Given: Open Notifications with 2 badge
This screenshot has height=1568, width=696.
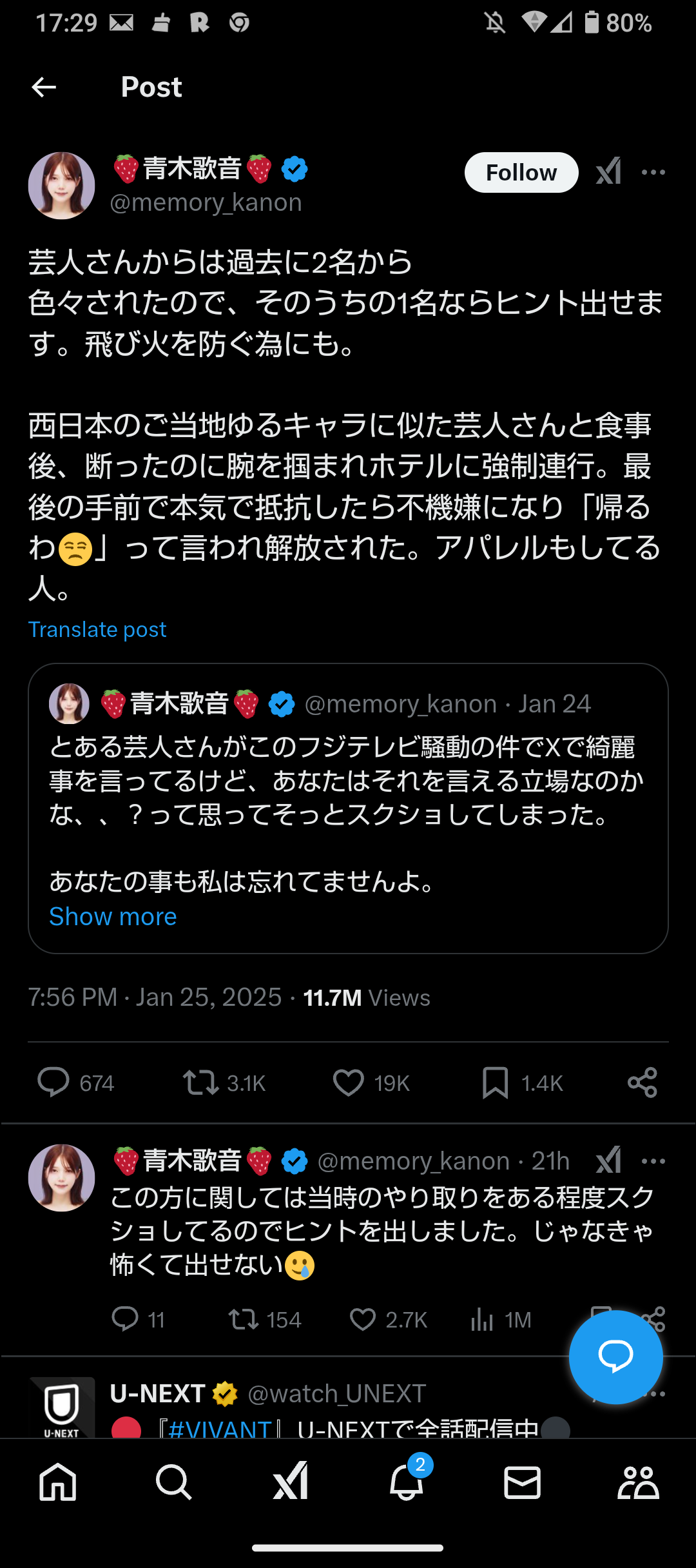Looking at the screenshot, I should click(x=407, y=1481).
